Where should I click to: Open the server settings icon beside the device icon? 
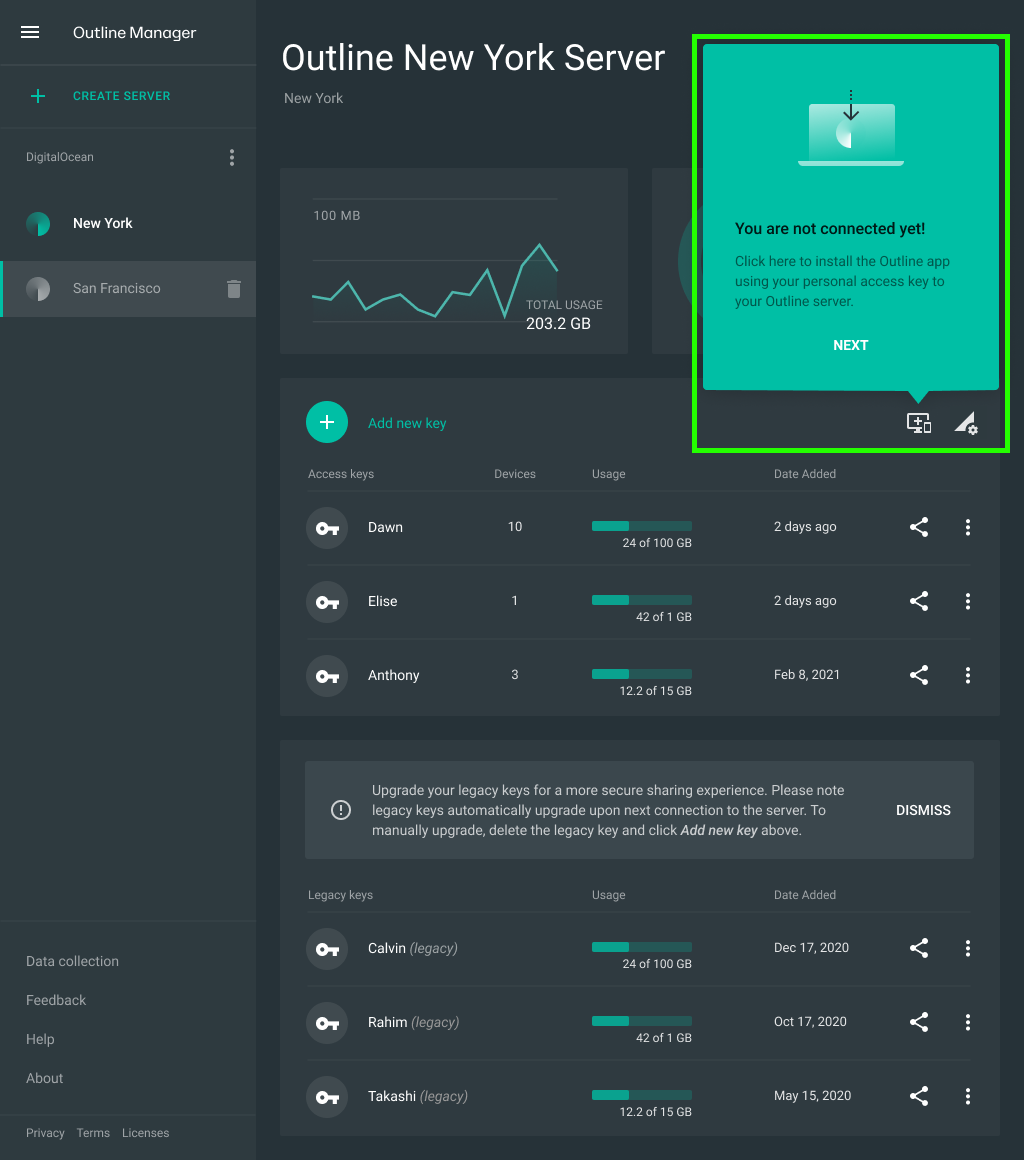coord(965,423)
